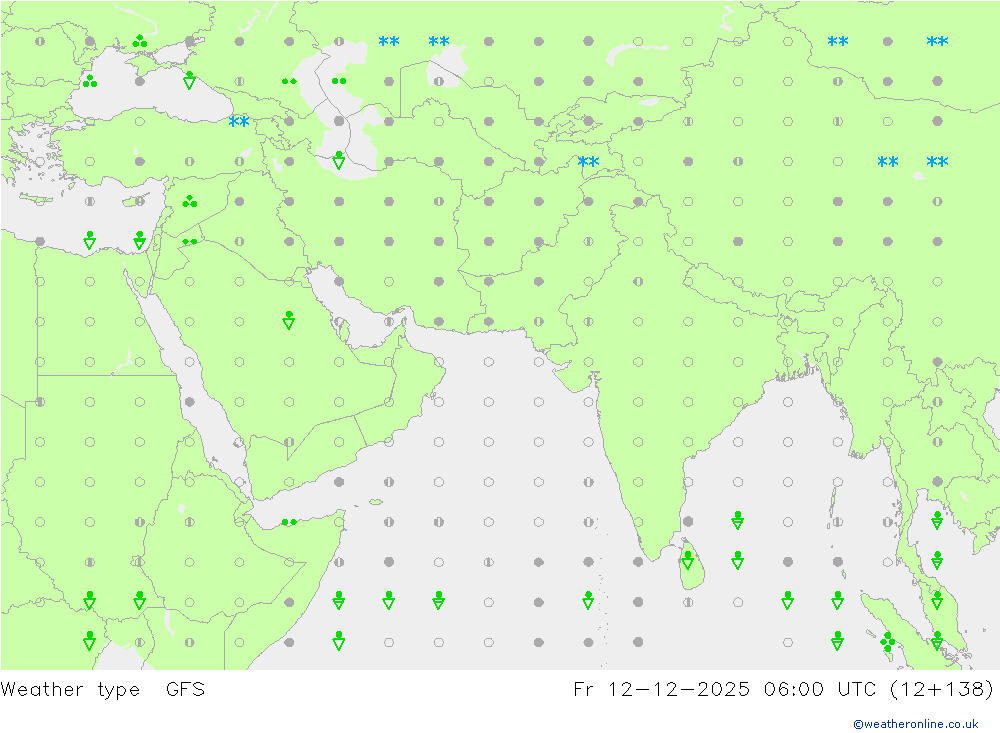Select shower symbol southwest of India's southern tip
The height and width of the screenshot is (733, 1000).
[588, 600]
